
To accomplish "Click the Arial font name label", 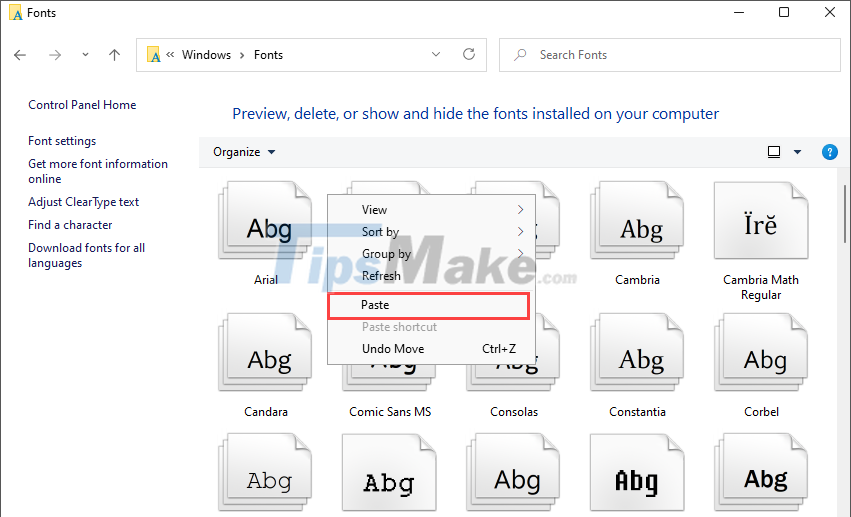I will (x=266, y=280).
